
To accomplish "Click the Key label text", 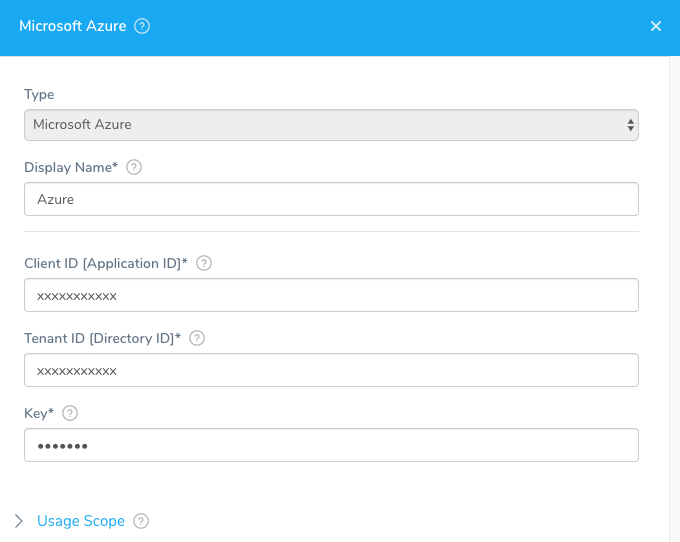I will click(x=39, y=414).
